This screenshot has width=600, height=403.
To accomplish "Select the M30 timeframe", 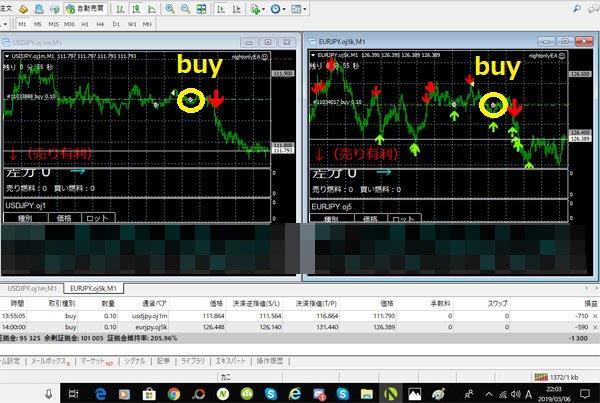I will pos(69,24).
